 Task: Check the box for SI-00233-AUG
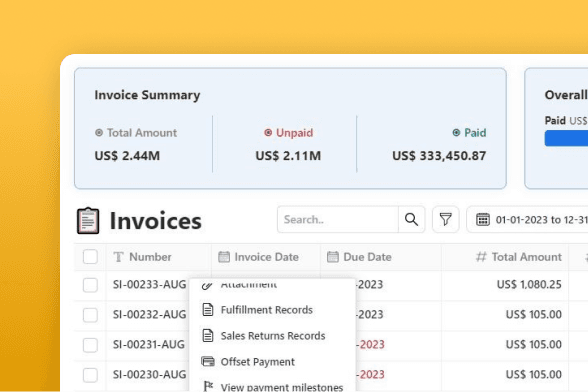click(90, 285)
